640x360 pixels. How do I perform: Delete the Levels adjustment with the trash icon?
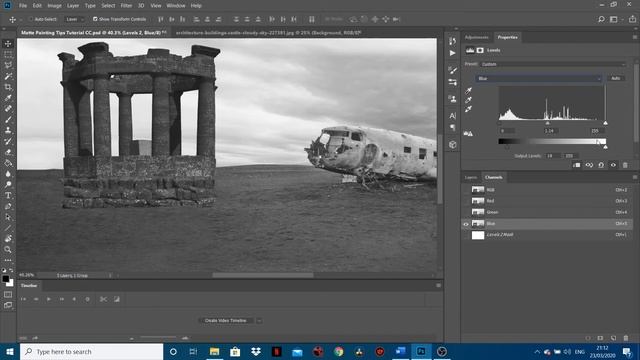(x=625, y=165)
